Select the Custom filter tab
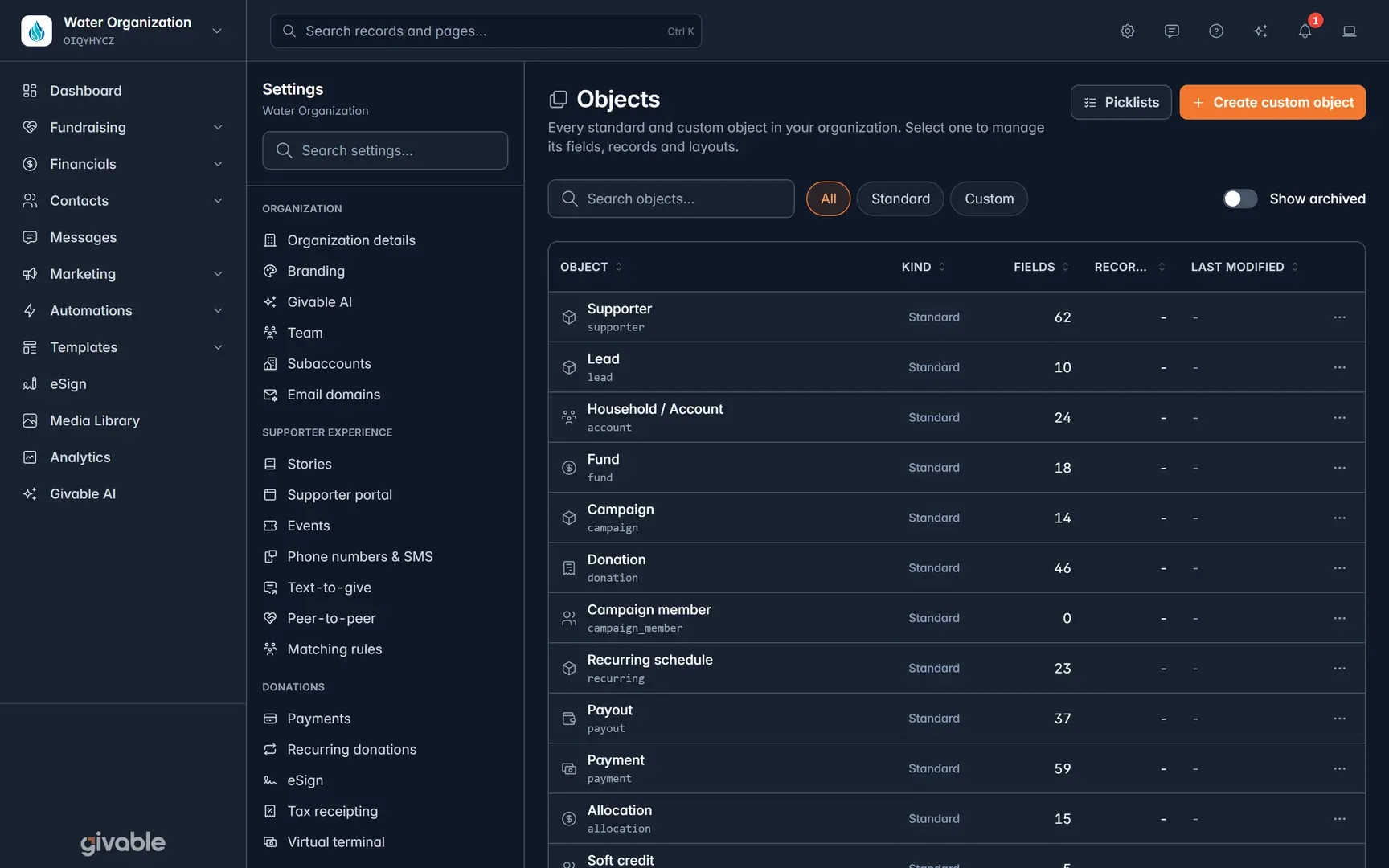 pos(989,199)
